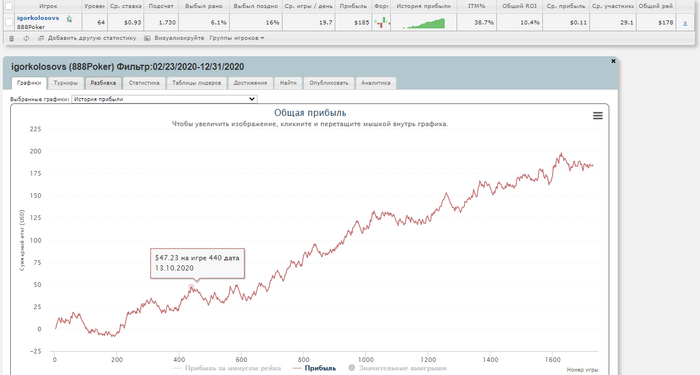This screenshot has width=700, height=375.
Task: Sort by the Общий ROI column
Action: 519,6
